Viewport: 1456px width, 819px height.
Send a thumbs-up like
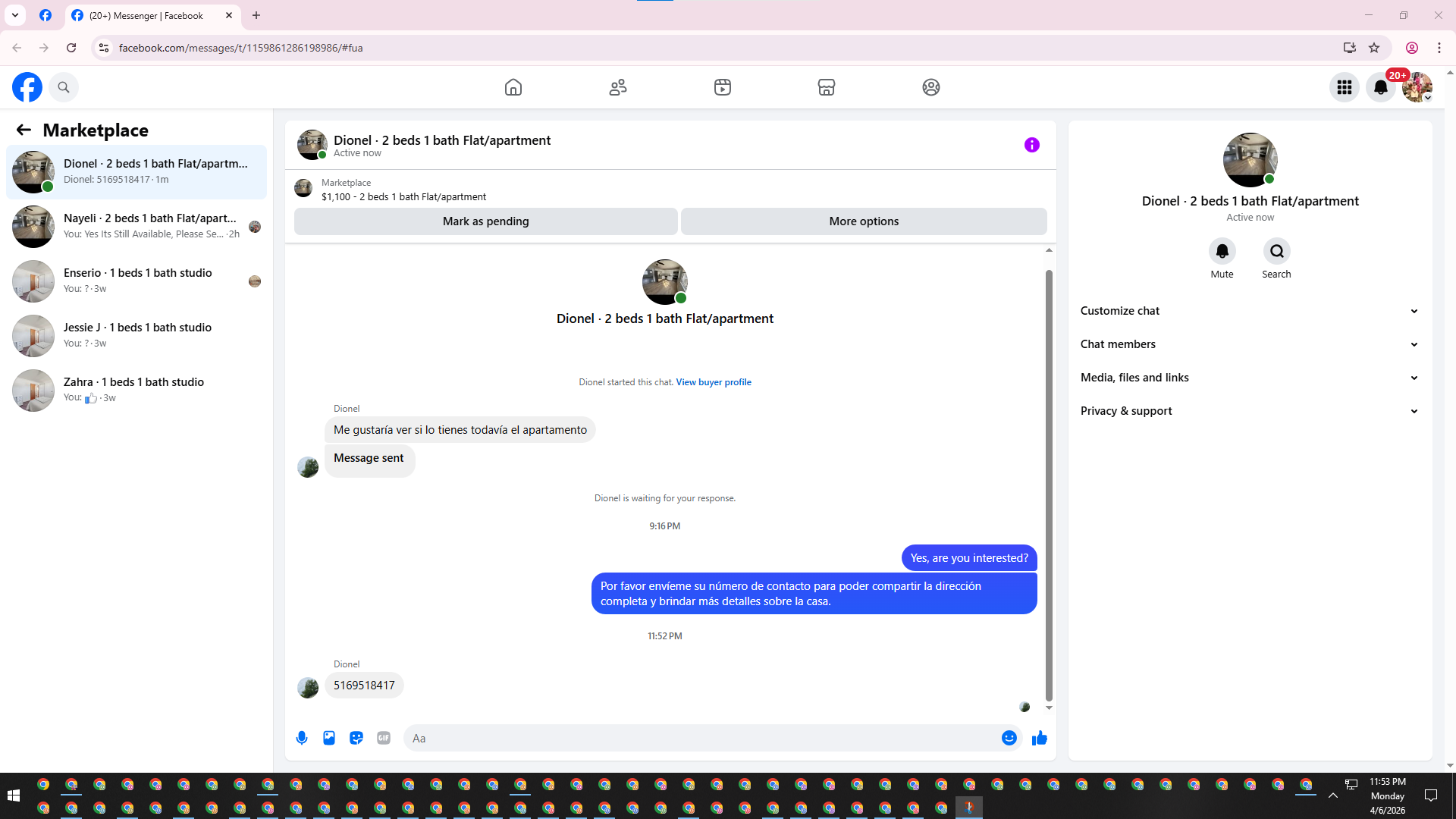(x=1040, y=738)
